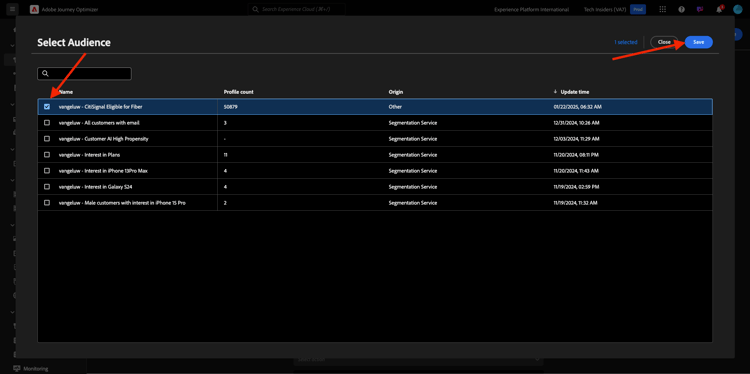
Task: Check Male customers iPhone 15 Pro audience
Action: (x=47, y=203)
